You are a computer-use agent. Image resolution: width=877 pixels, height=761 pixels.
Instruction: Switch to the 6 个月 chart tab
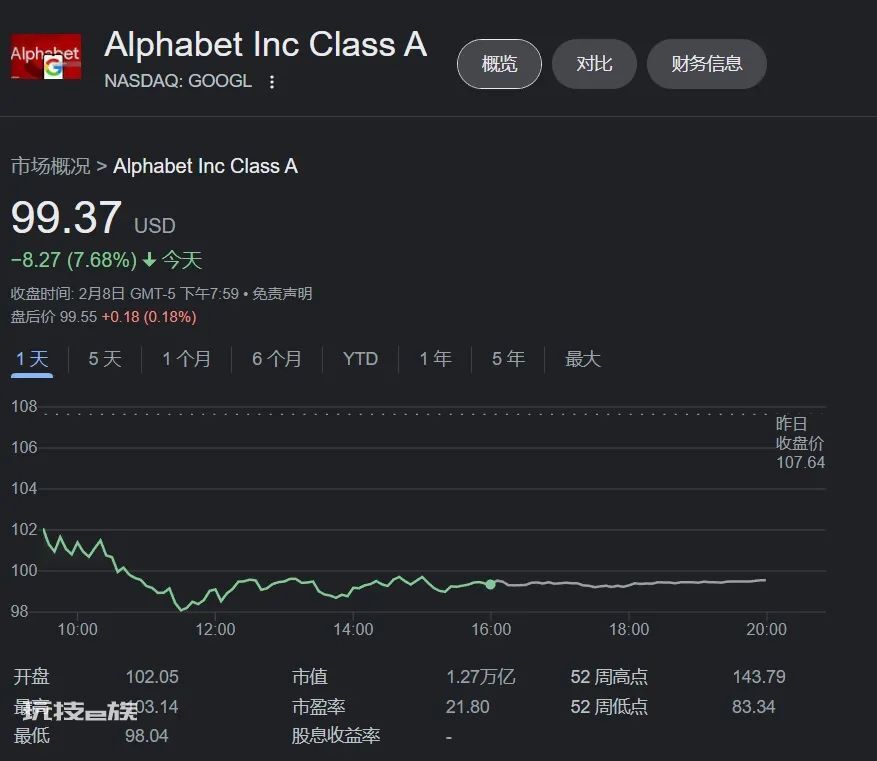coord(277,359)
